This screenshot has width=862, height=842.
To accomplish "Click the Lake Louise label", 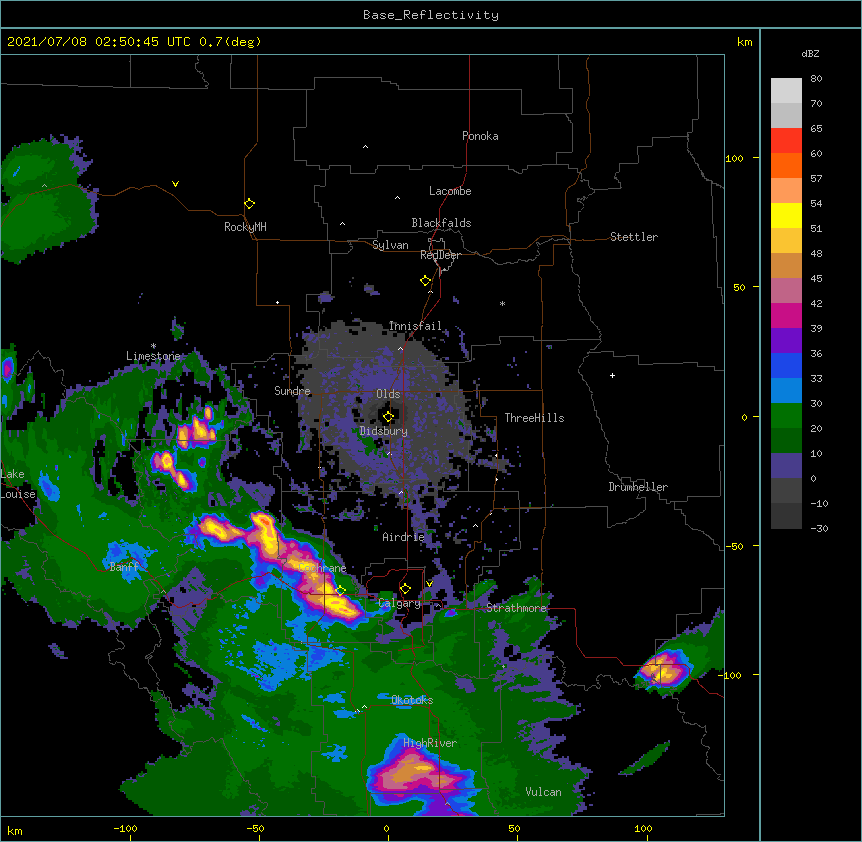I will point(16,484).
